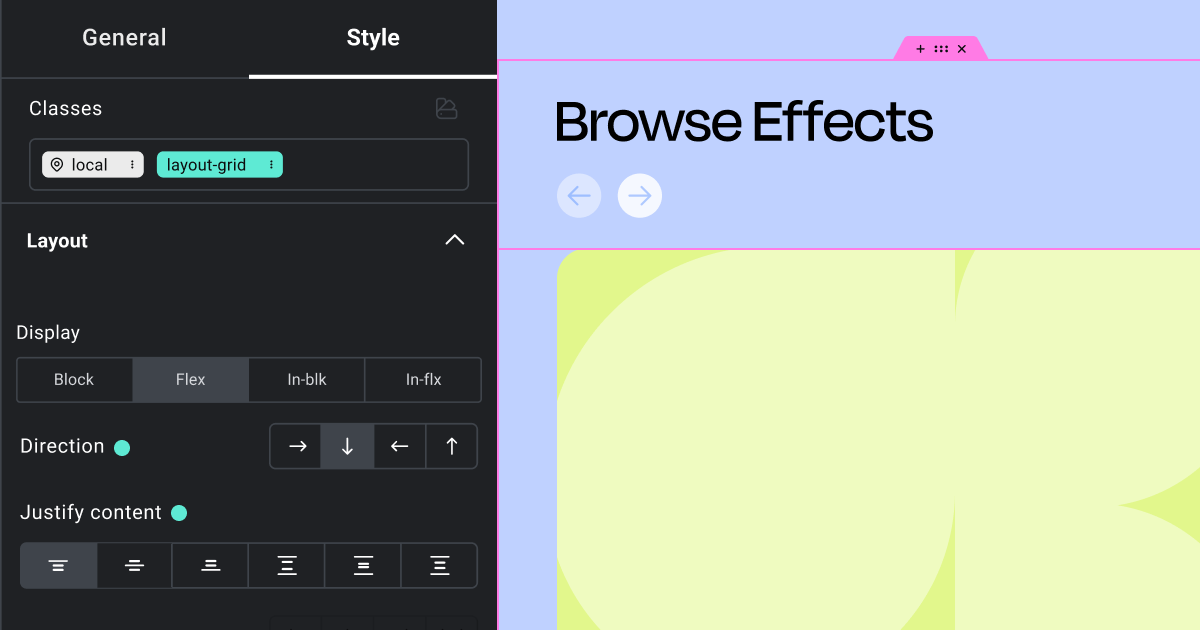
Task: Switch Display mode to Block
Action: (x=74, y=379)
